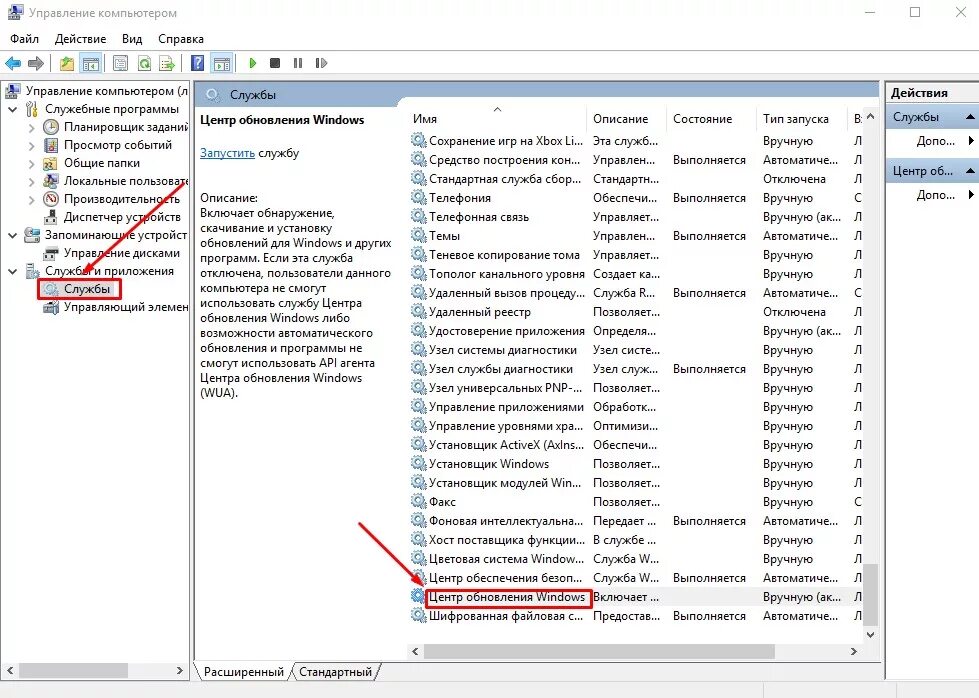Click the gray Forward arrow in toolbar
Viewport: 979px width, 698px height.
pyautogui.click(x=36, y=63)
